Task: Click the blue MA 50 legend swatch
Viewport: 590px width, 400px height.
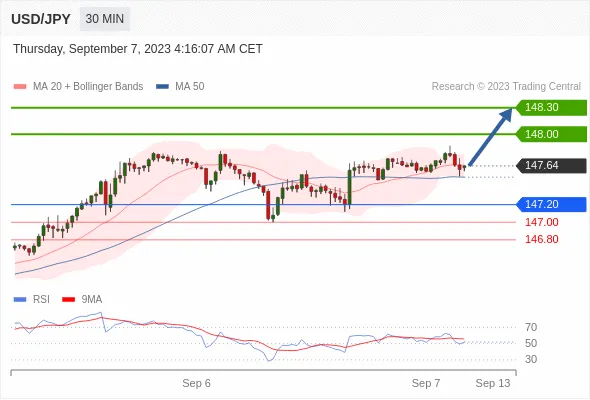Action: coord(162,87)
